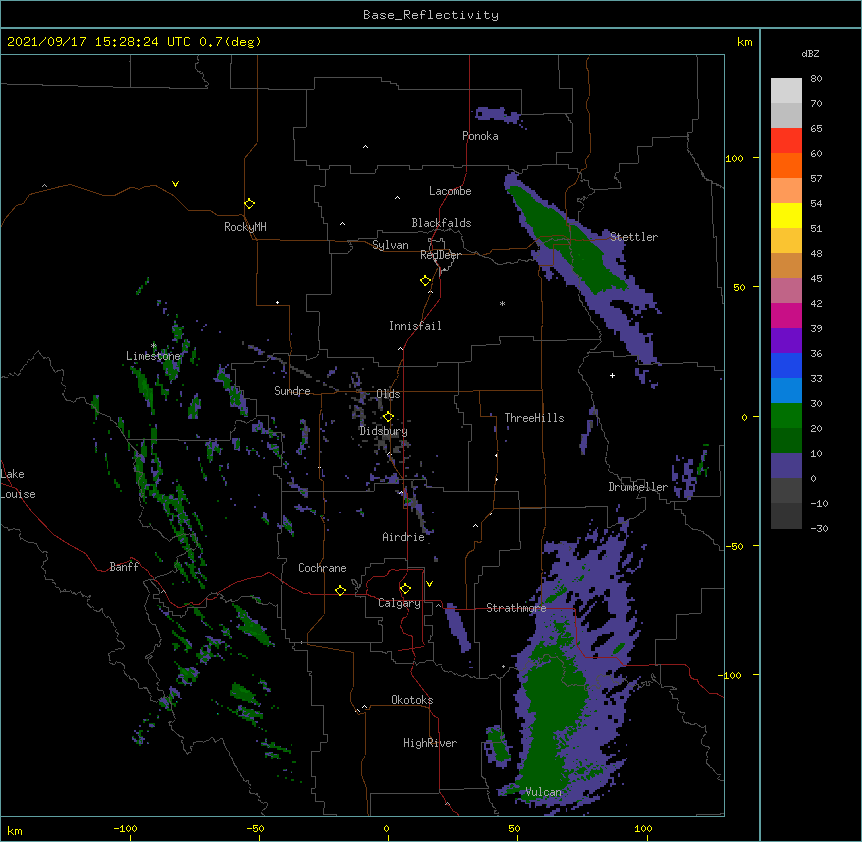Click the yellow diamond marker below Cochrane

click(x=340, y=590)
